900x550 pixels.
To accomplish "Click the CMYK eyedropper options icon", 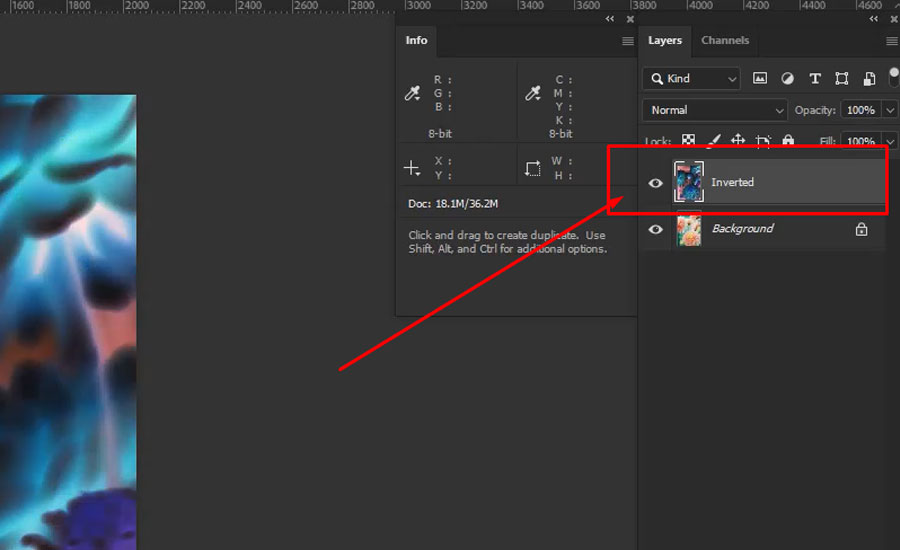I will [533, 93].
